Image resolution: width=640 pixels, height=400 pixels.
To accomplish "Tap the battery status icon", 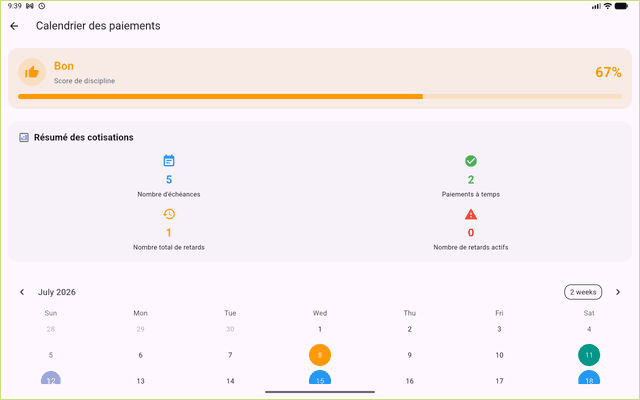I will 621,6.
